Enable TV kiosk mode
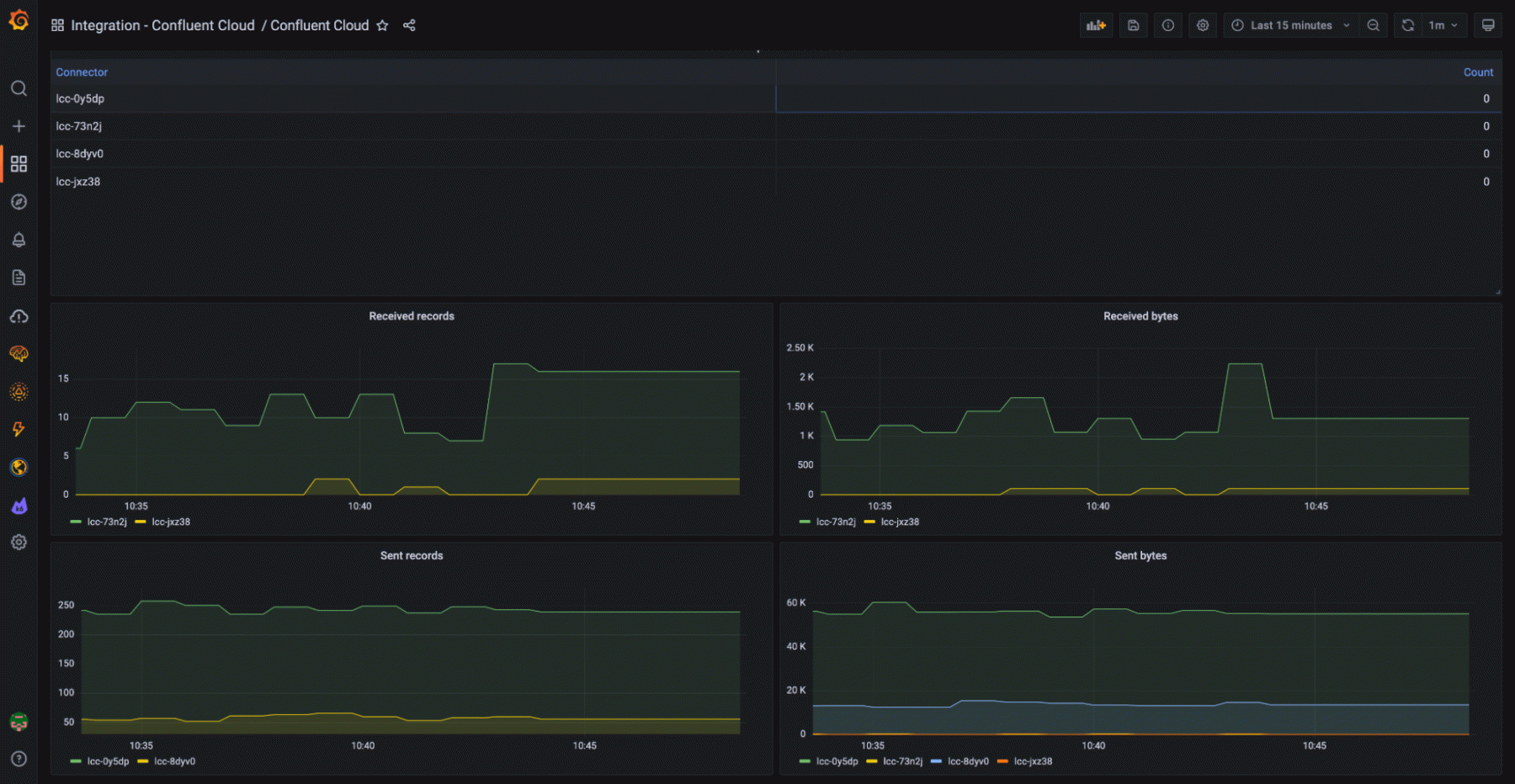The width and height of the screenshot is (1515, 784). pos(1488,25)
